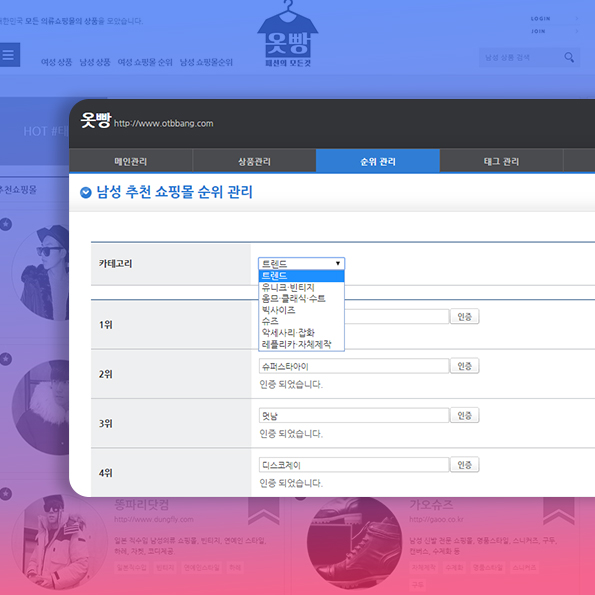Viewport: 595px width, 595px height.
Task: Switch to the 상품관리 tab
Action: (254, 161)
